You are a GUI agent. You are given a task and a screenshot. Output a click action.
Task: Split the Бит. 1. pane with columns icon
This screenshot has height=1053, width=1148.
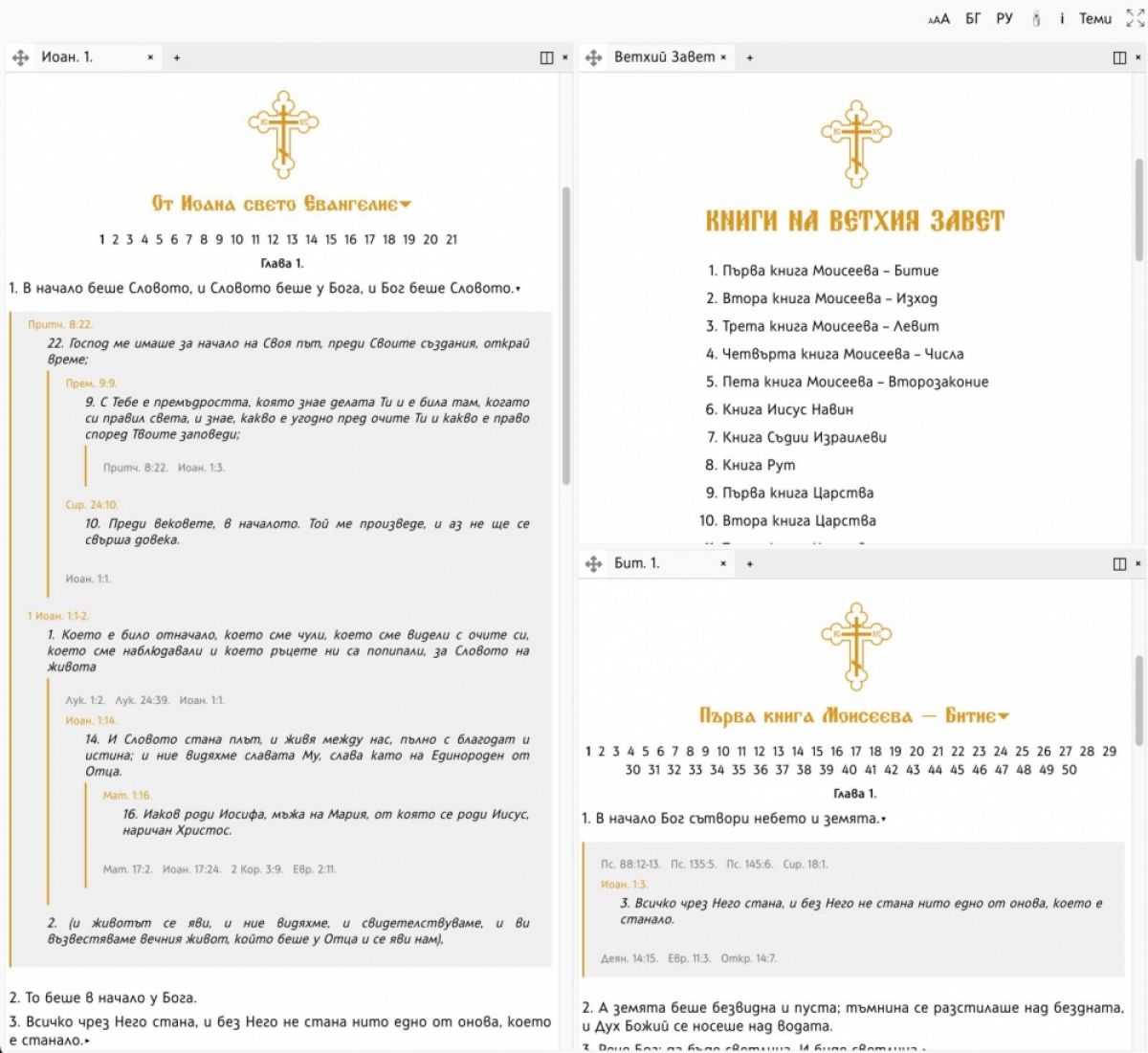1119,563
